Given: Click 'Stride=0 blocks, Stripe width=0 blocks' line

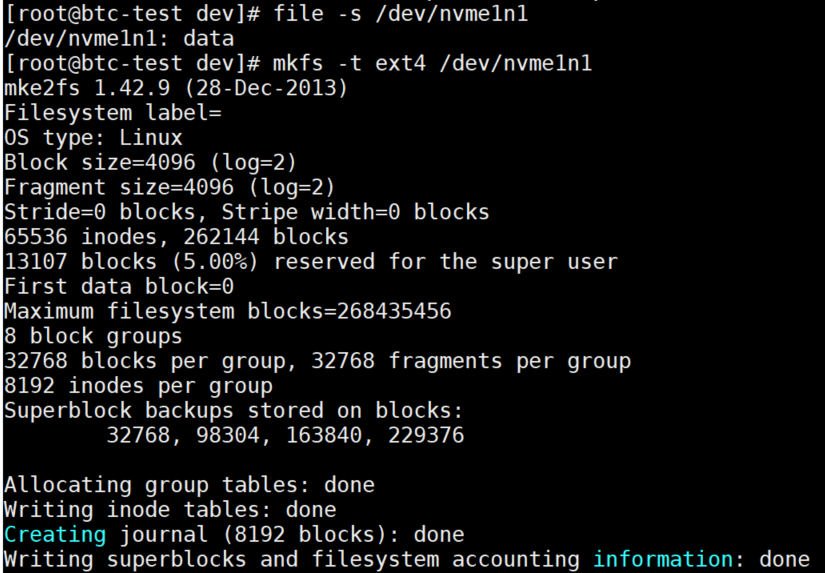Looking at the screenshot, I should [x=247, y=212].
